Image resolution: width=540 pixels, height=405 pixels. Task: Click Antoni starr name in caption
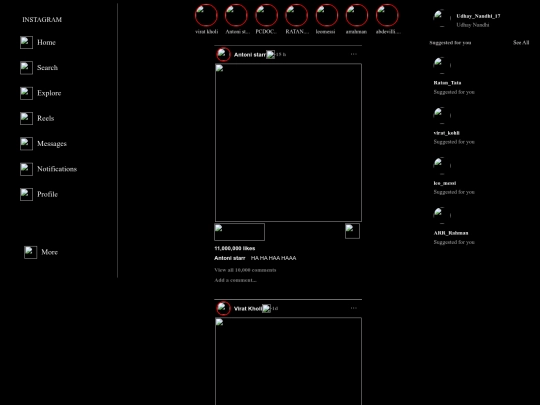click(230, 258)
